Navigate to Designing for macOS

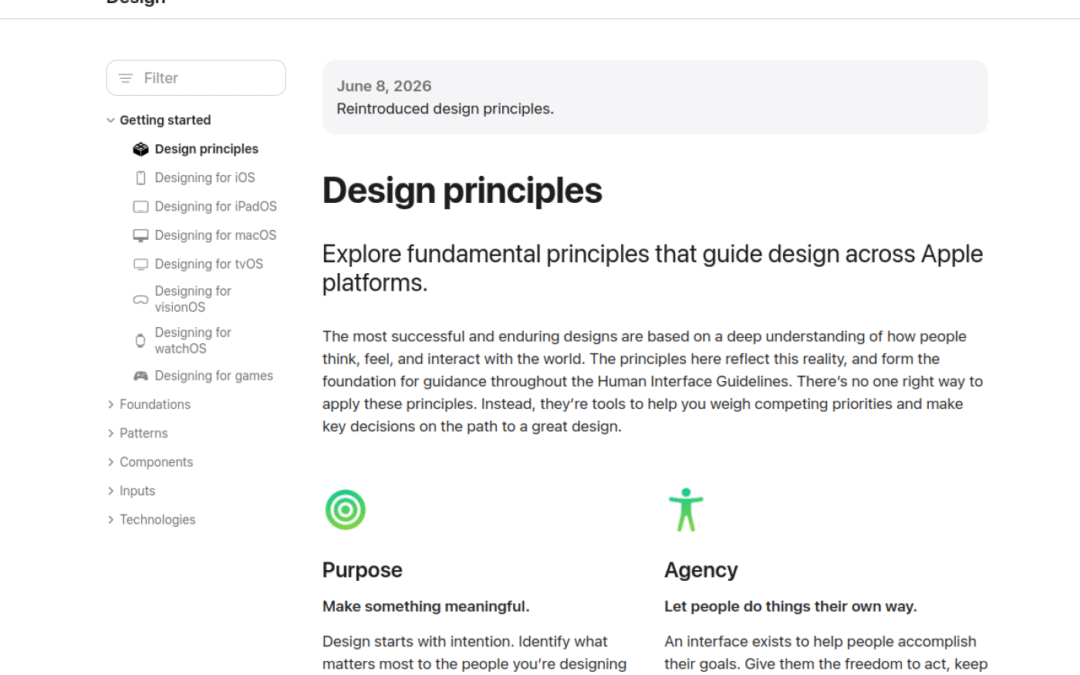(x=216, y=236)
